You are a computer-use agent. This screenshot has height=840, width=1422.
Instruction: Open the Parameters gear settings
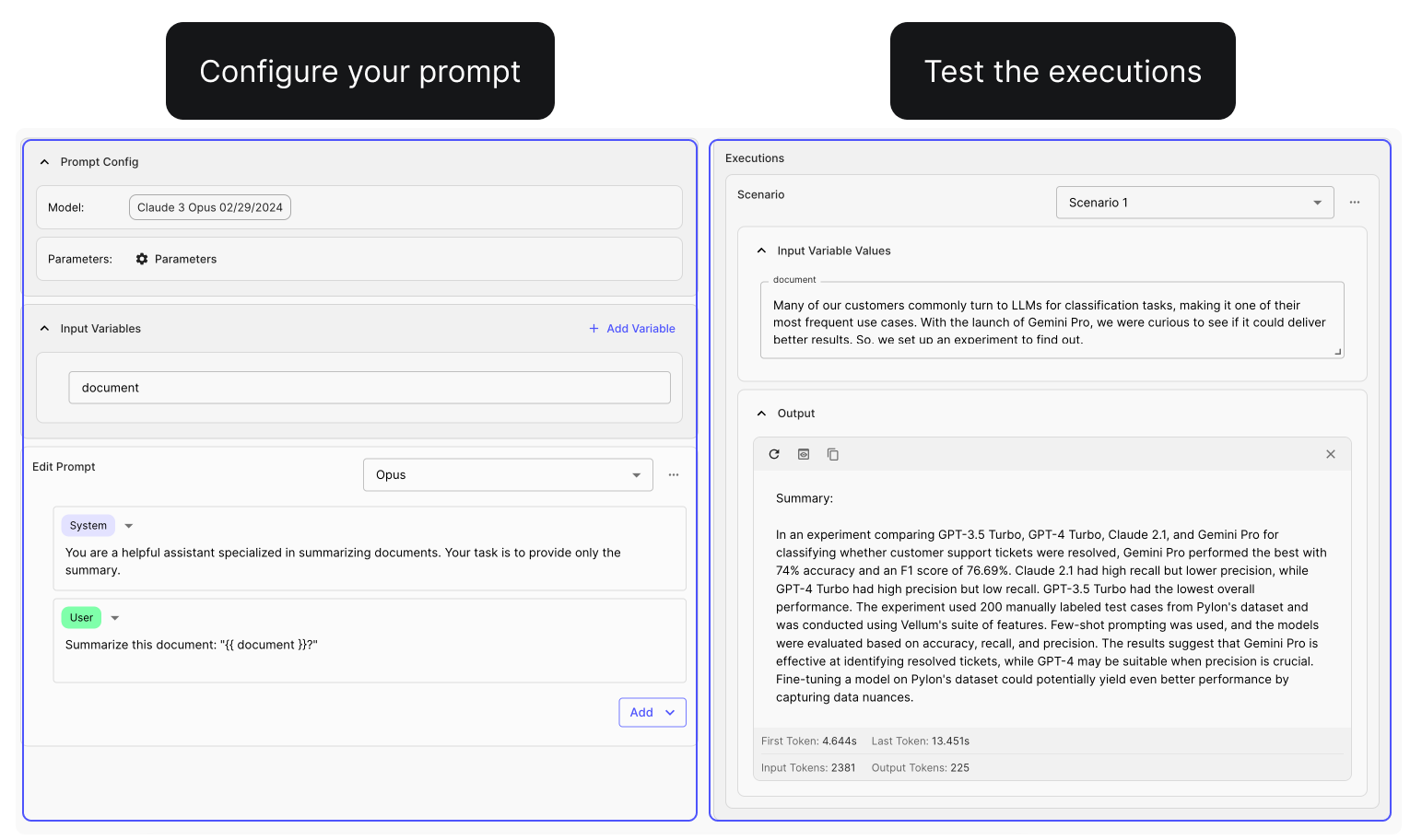pos(142,259)
